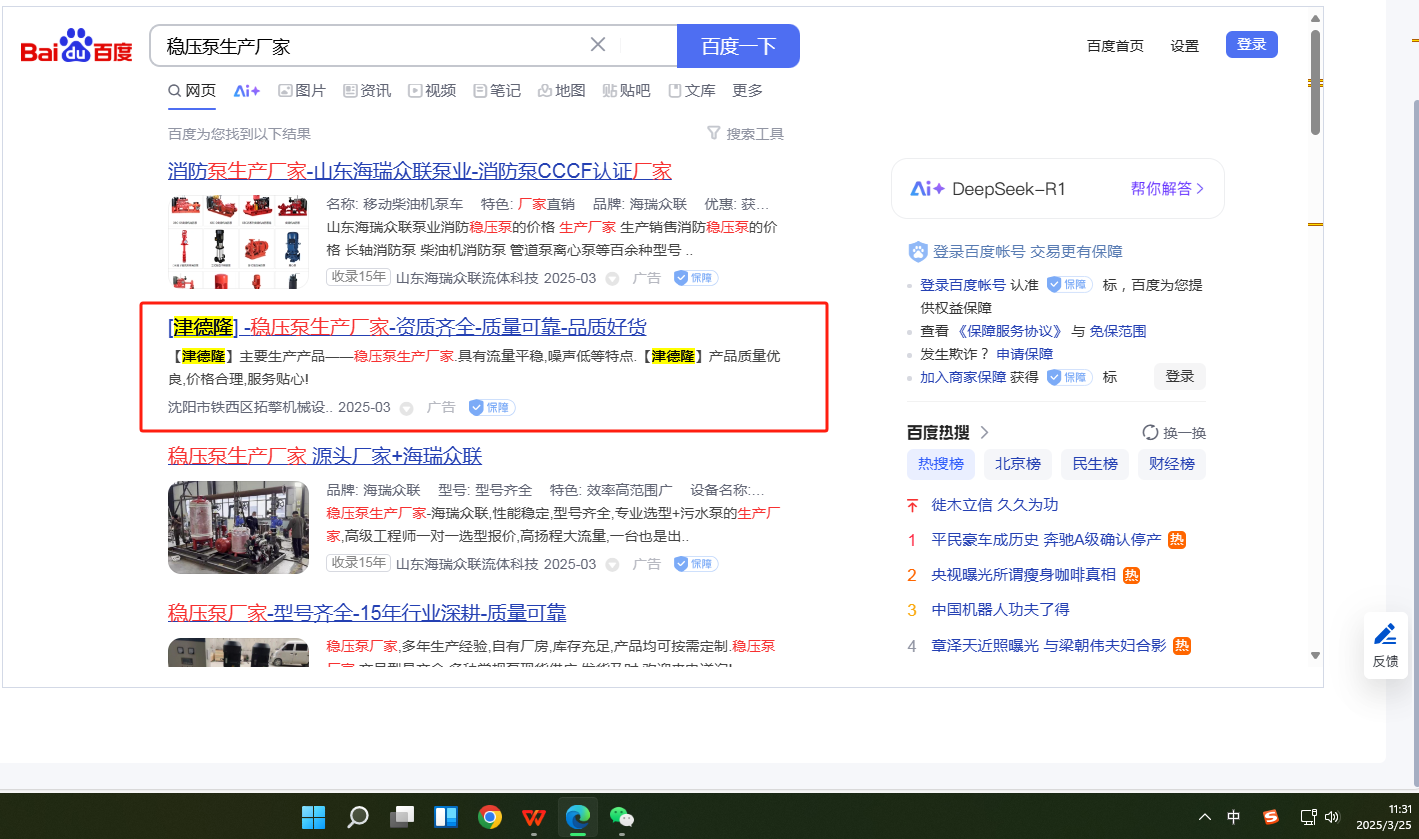Open WPS Office from the taskbar

pos(533,817)
